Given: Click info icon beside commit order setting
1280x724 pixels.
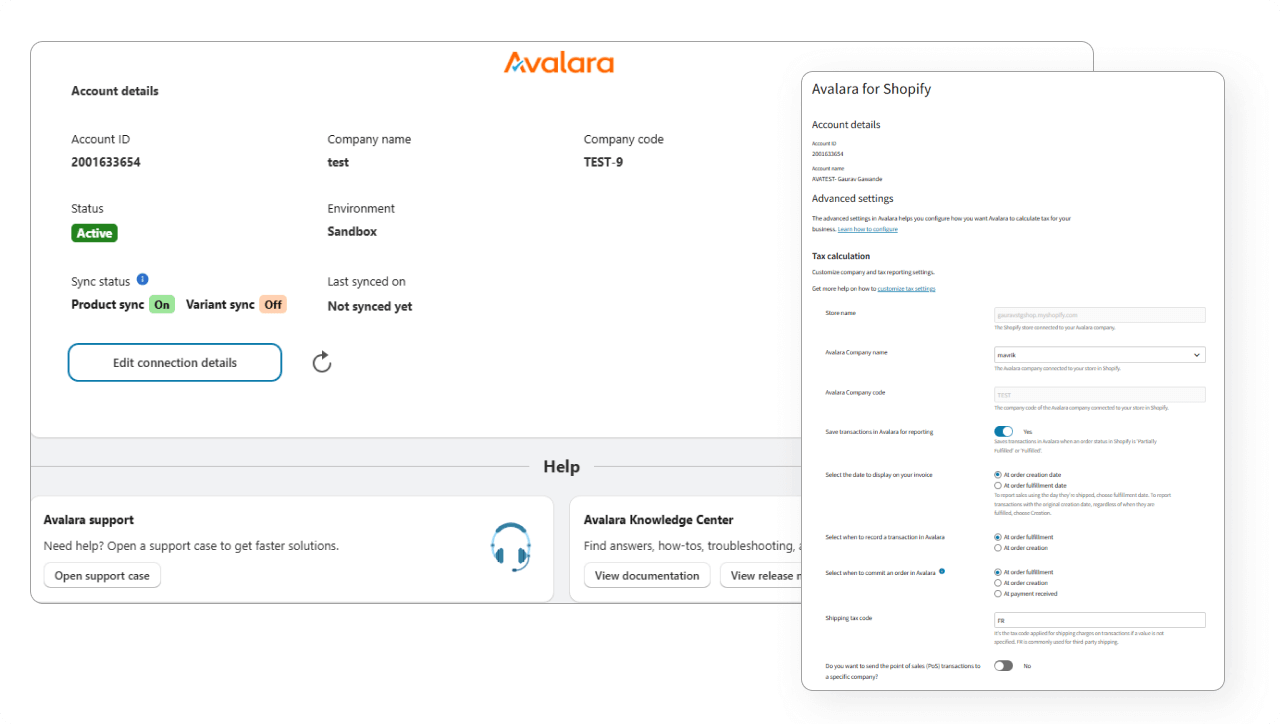Looking at the screenshot, I should (942, 572).
